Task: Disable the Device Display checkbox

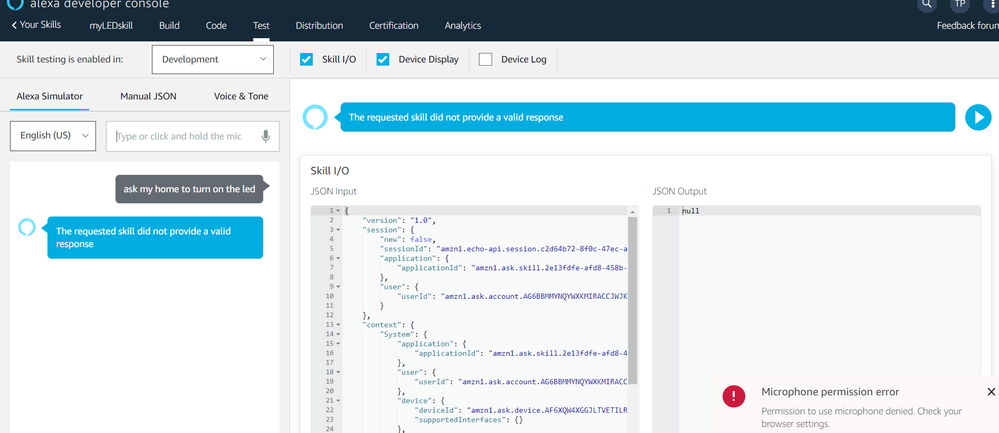Action: [383, 59]
